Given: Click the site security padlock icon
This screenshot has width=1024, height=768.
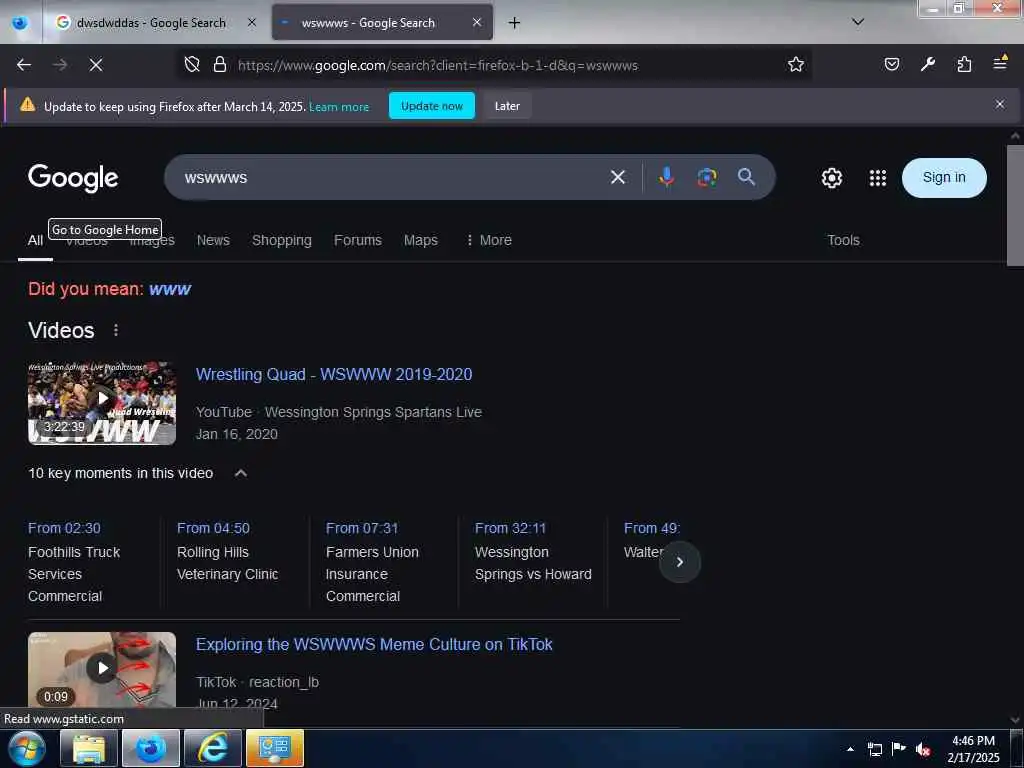Looking at the screenshot, I should pos(220,65).
